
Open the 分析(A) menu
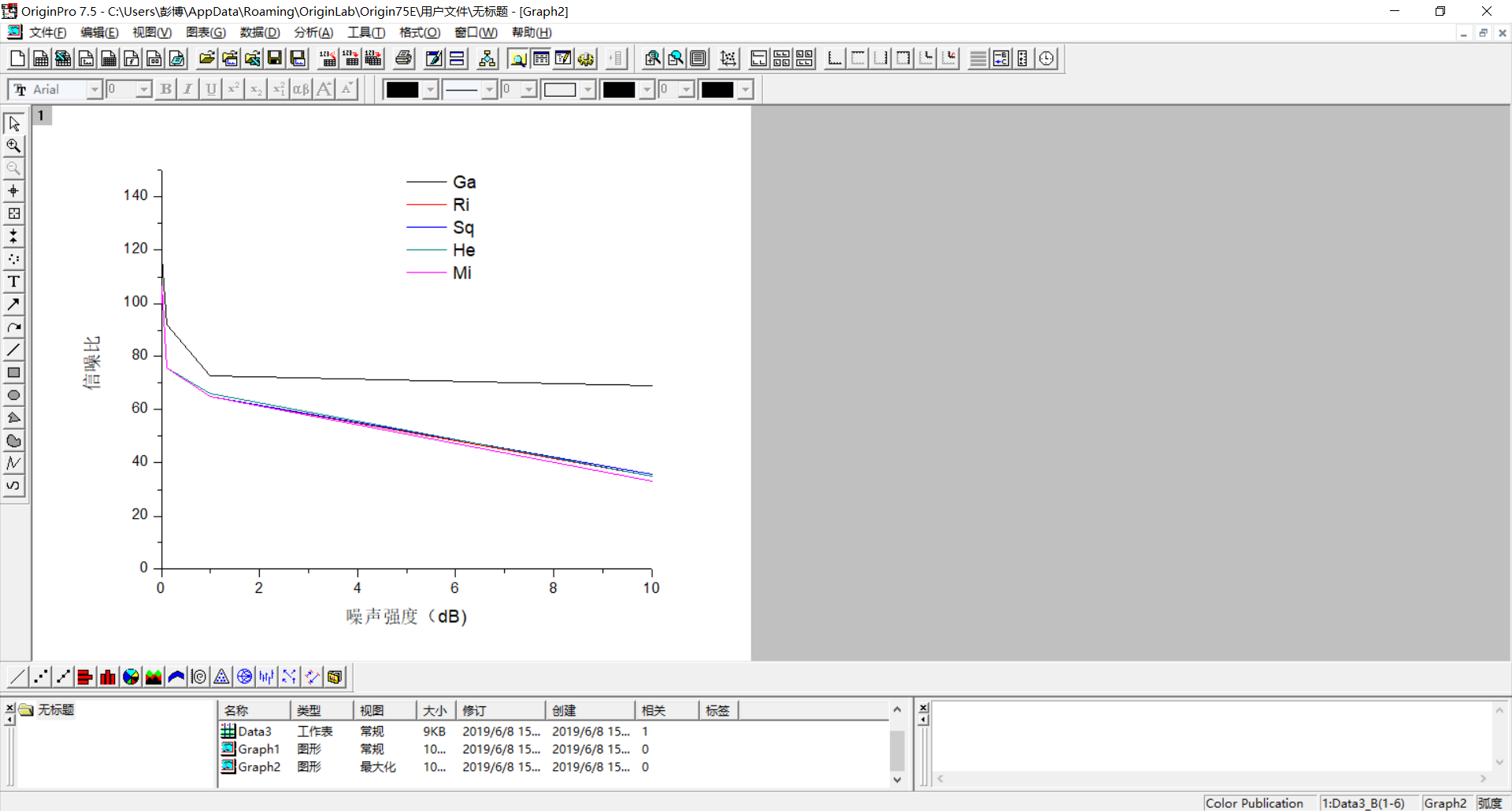click(x=313, y=32)
